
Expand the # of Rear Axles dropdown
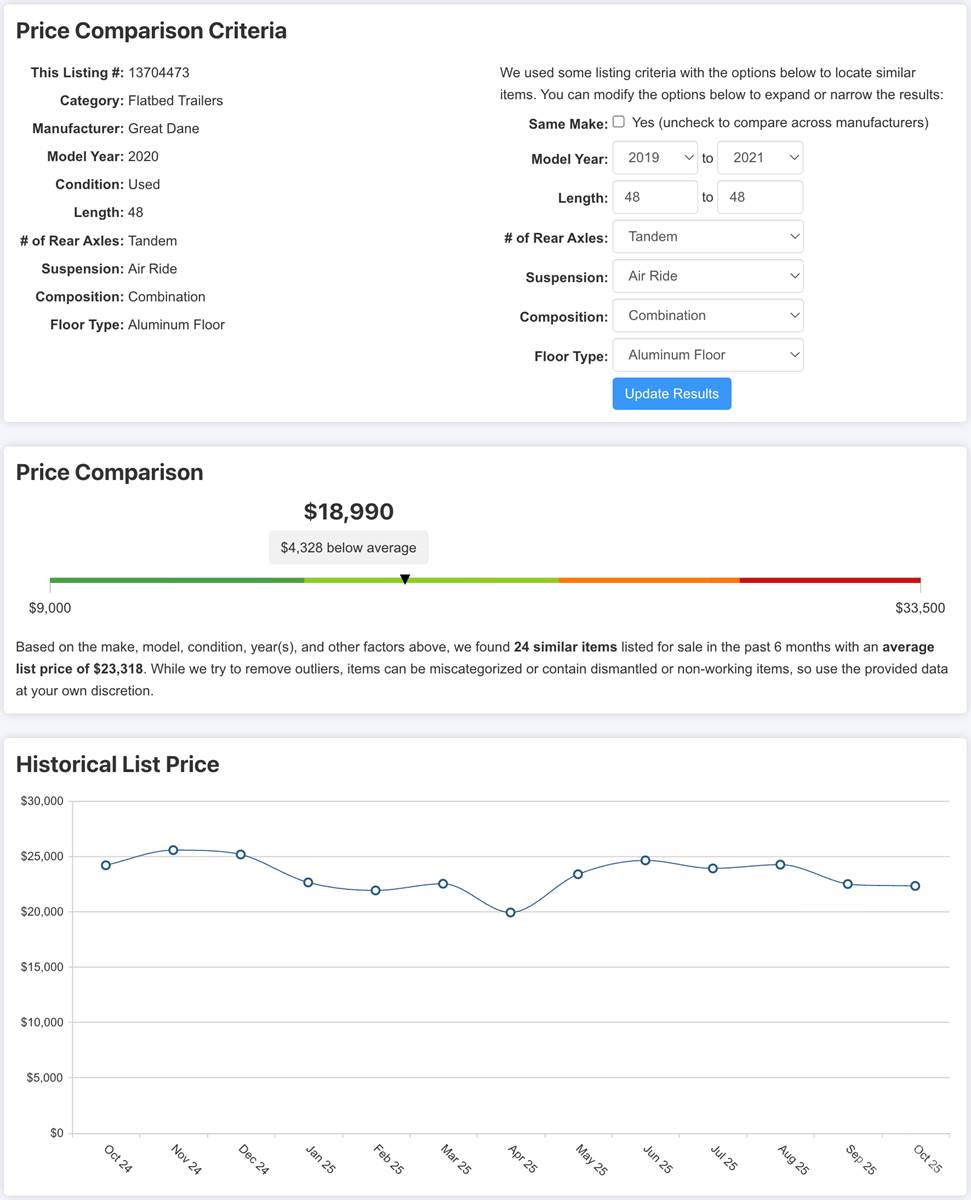click(708, 237)
